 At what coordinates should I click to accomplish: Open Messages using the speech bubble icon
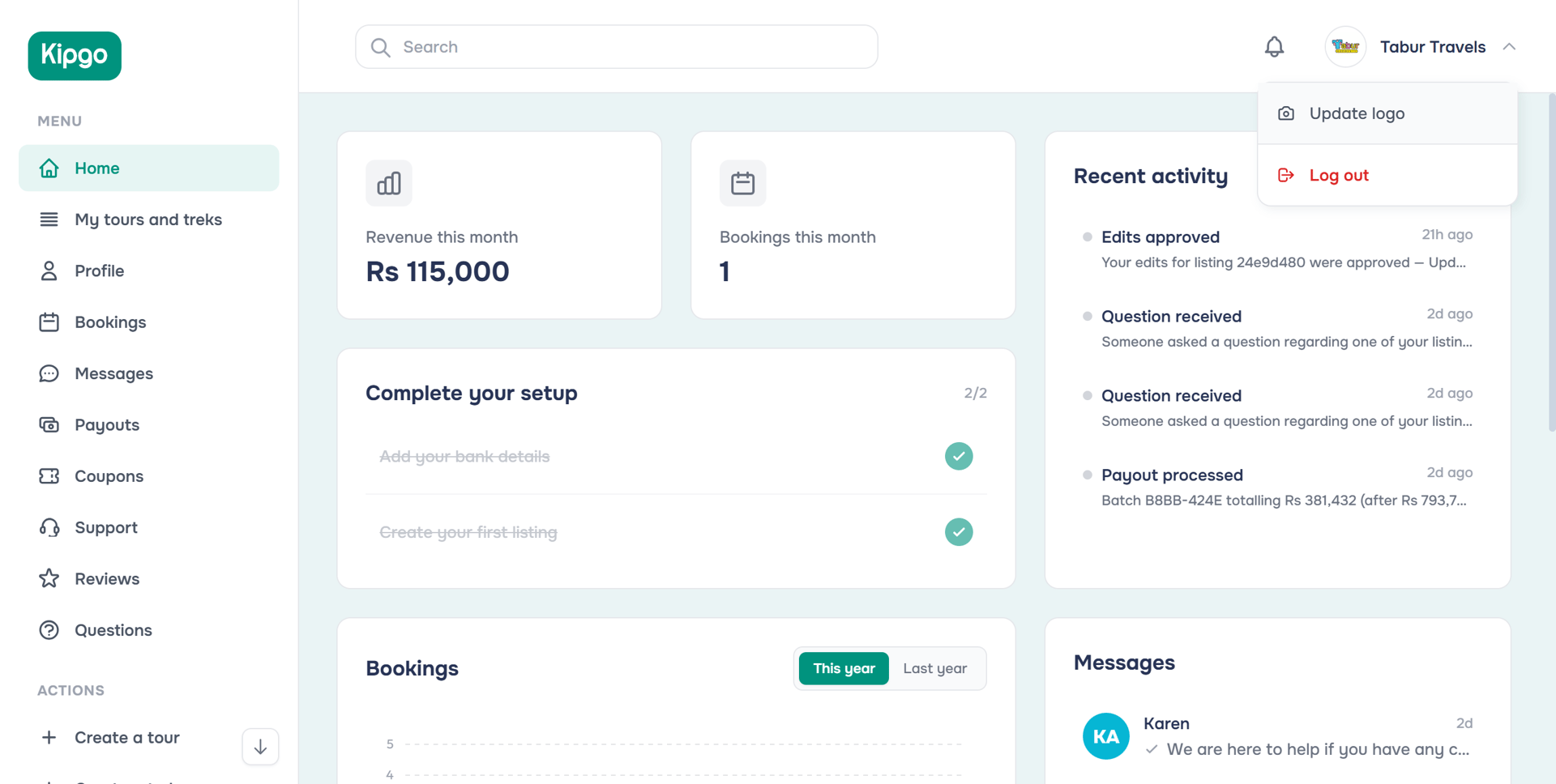click(x=49, y=373)
